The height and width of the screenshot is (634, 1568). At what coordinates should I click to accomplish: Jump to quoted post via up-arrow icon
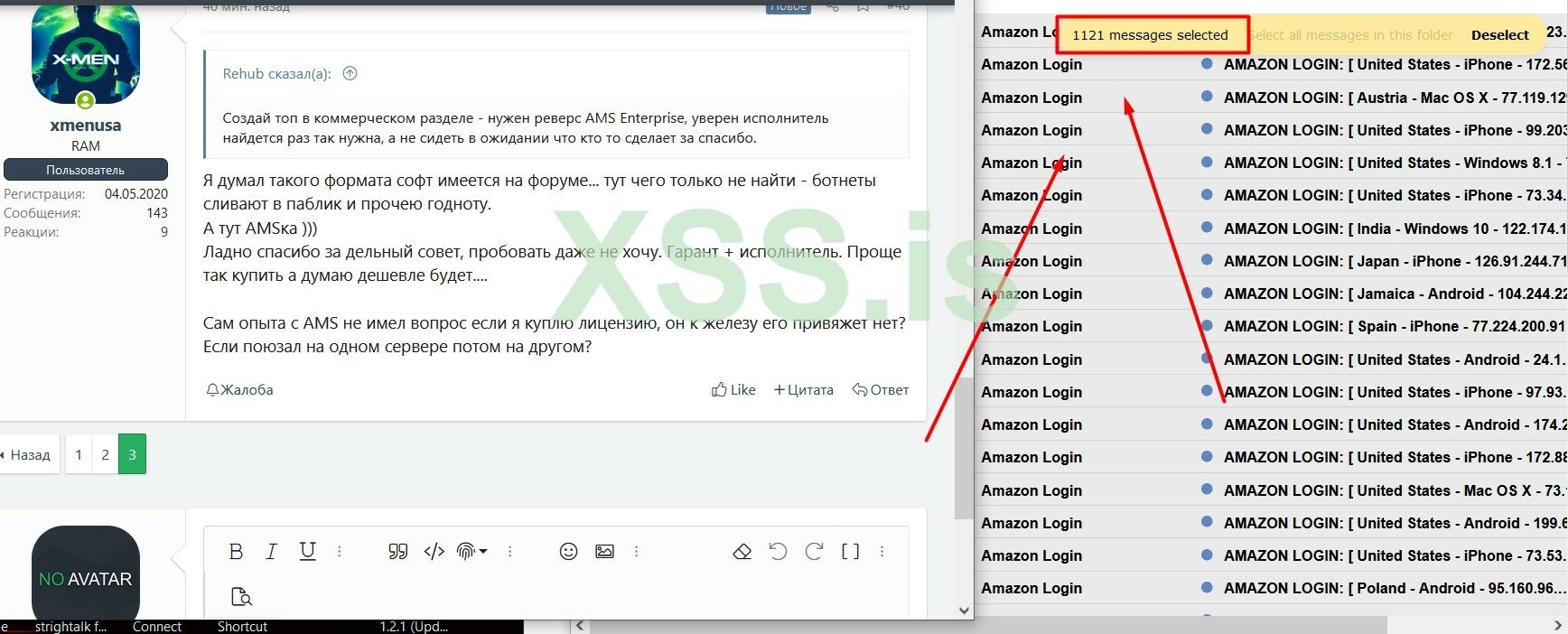tap(350, 74)
